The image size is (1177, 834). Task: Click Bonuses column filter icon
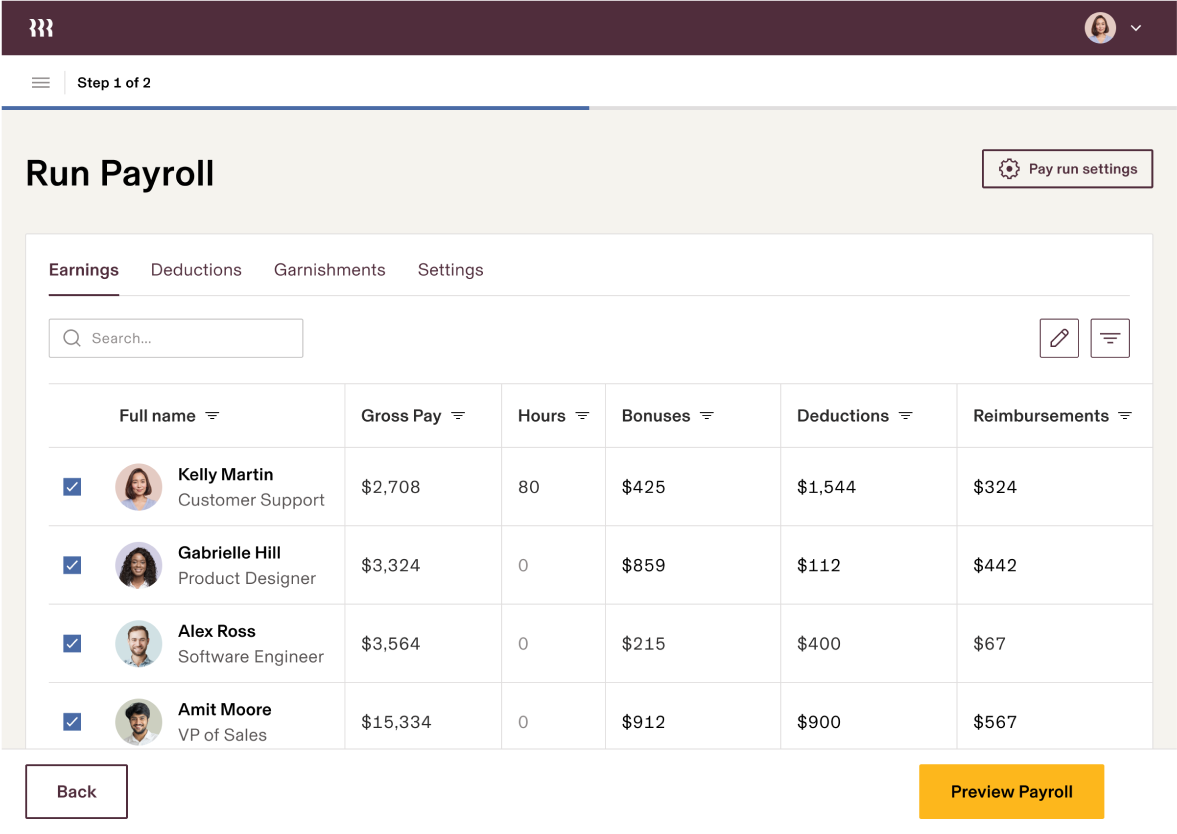click(x=706, y=416)
